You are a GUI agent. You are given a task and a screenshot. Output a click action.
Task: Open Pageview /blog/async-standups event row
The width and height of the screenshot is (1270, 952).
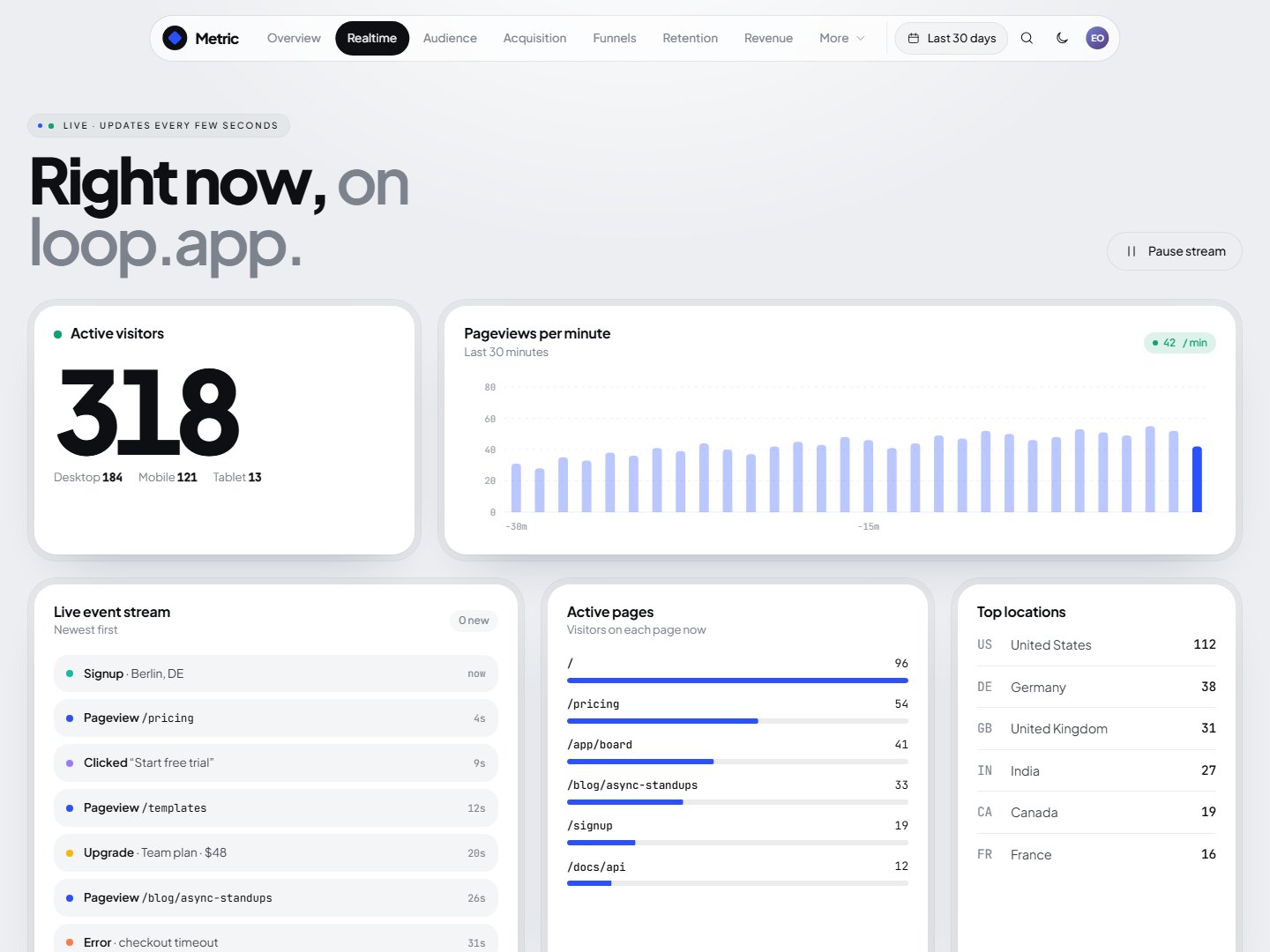click(276, 898)
